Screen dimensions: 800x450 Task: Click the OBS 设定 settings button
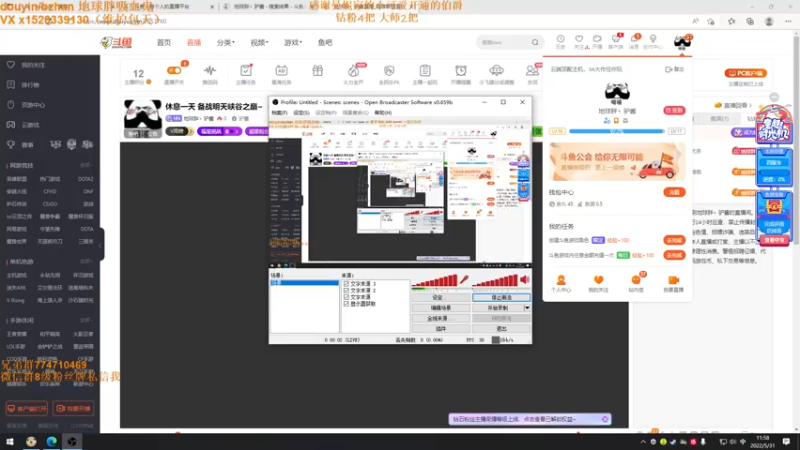click(441, 297)
